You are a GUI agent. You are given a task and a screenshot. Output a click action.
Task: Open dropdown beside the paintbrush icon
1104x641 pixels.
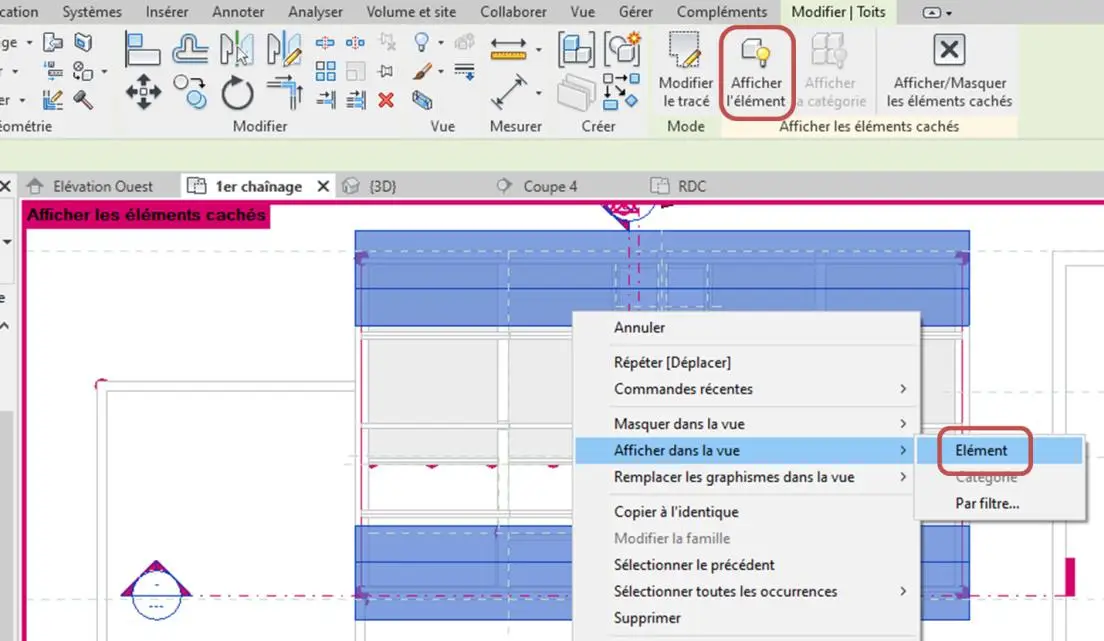(x=441, y=71)
